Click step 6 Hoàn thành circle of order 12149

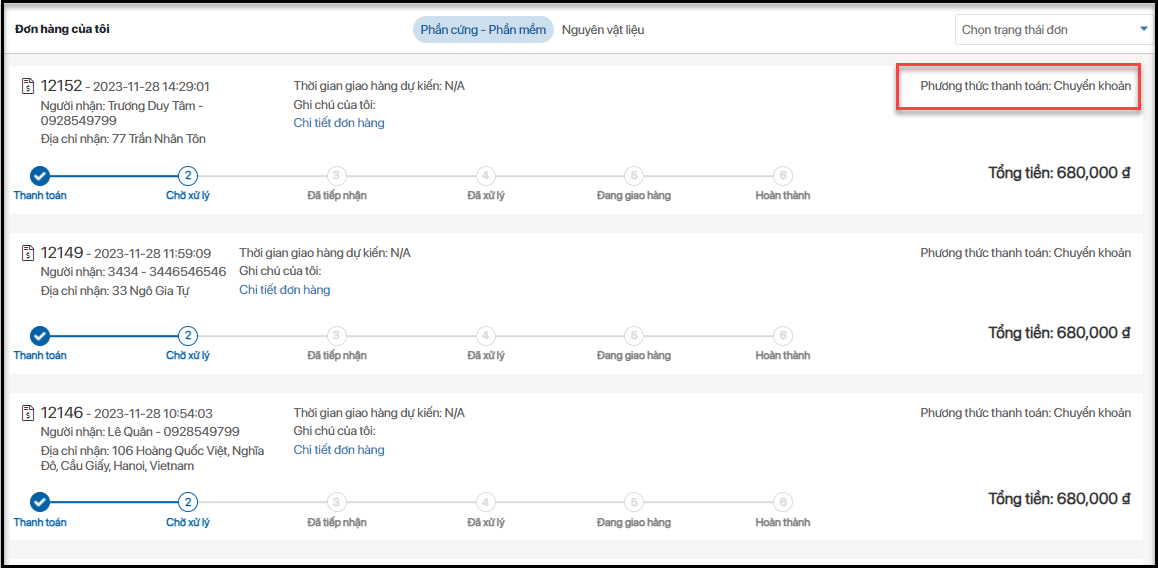pos(783,336)
